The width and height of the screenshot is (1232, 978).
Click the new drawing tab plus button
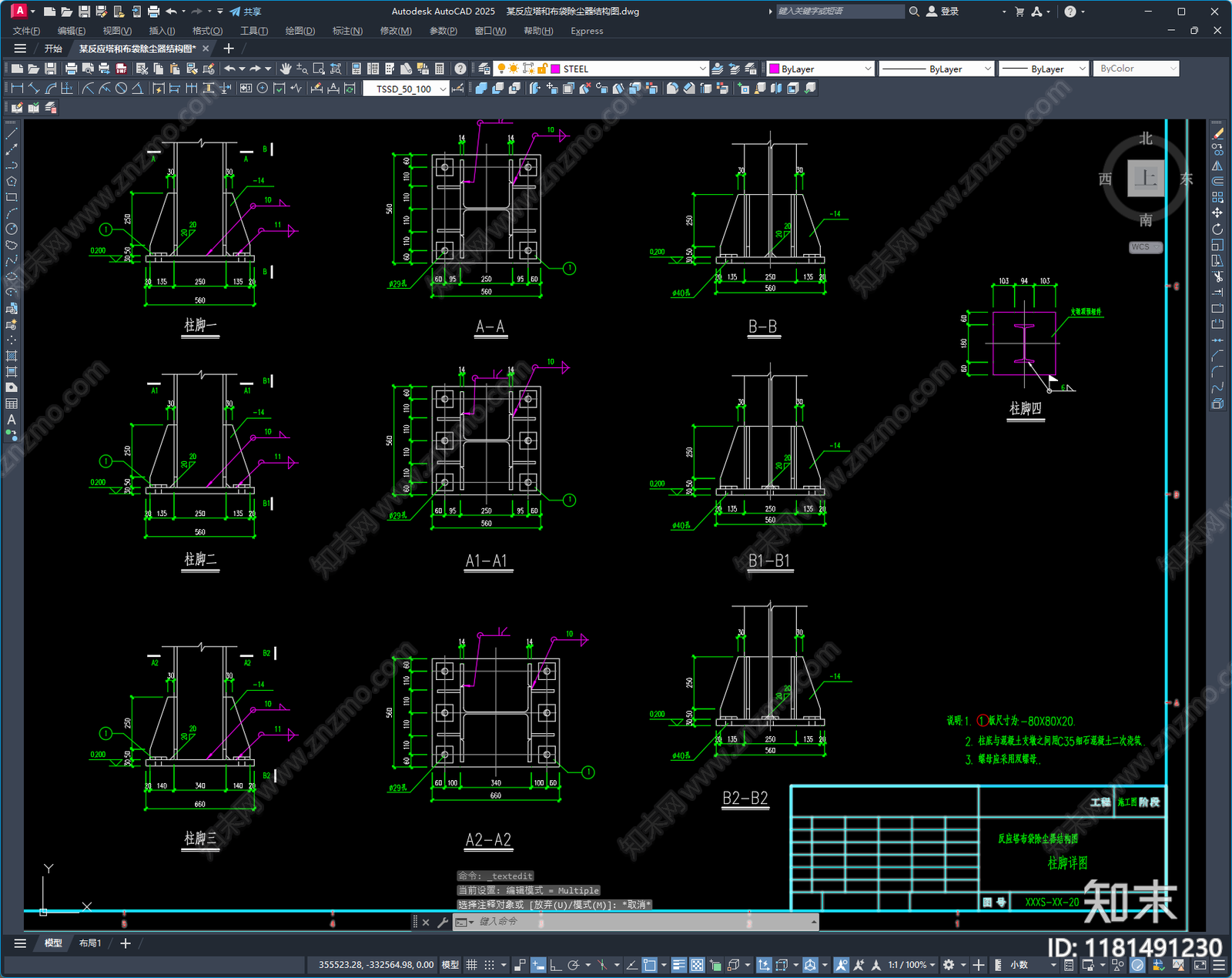point(229,49)
